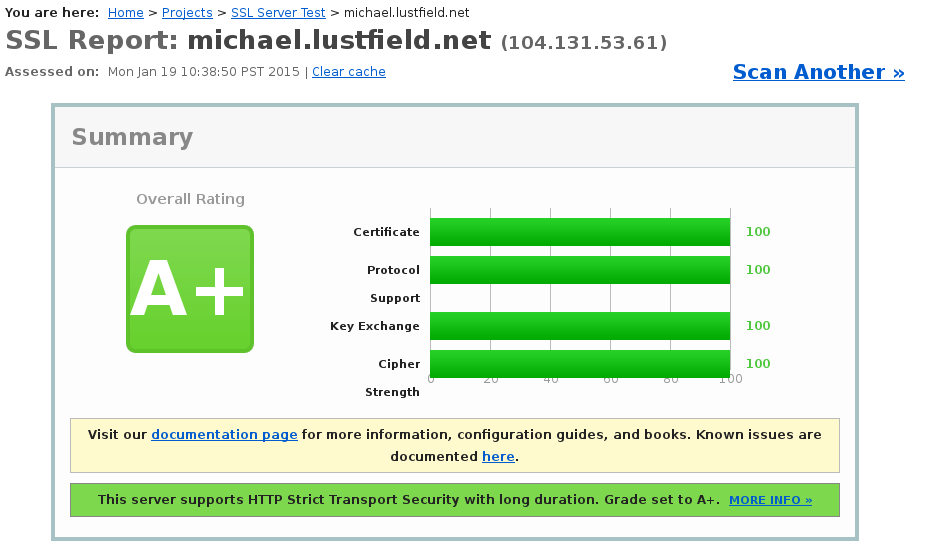The image size is (933, 554).
Task: Click the Clear cache link
Action: (x=348, y=72)
